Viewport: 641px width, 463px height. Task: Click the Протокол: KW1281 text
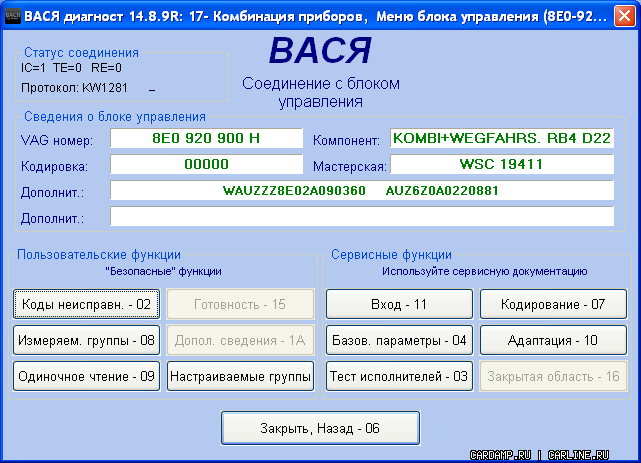pyautogui.click(x=74, y=88)
